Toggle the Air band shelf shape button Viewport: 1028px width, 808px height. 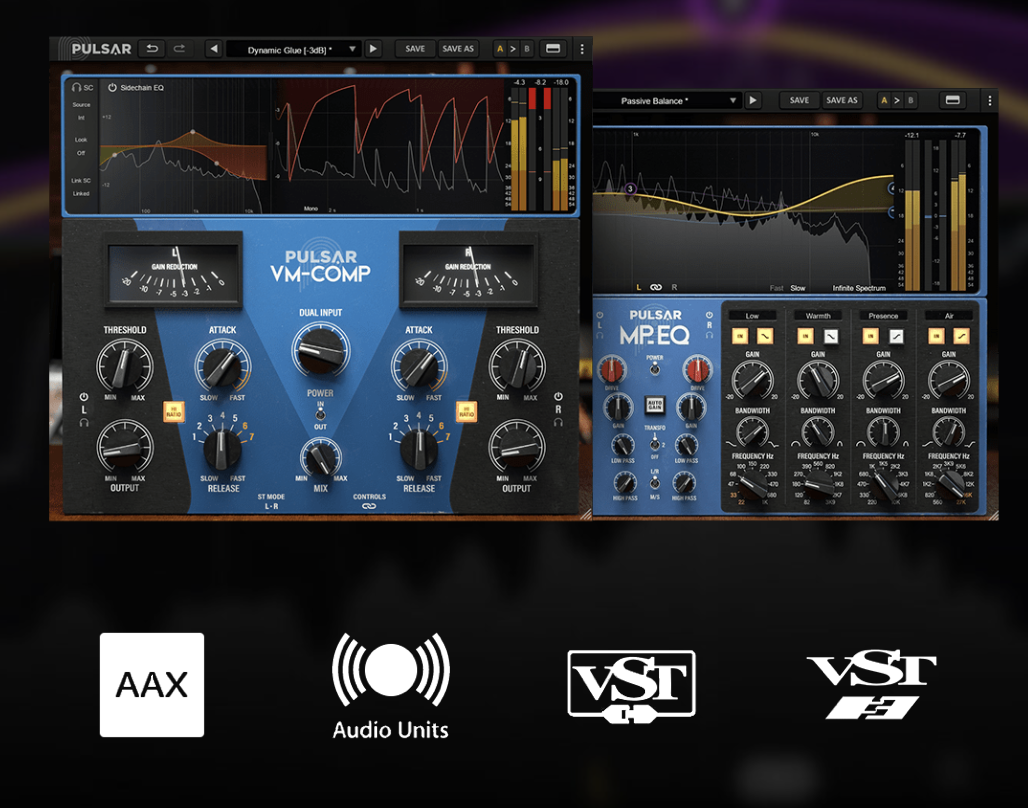click(961, 336)
